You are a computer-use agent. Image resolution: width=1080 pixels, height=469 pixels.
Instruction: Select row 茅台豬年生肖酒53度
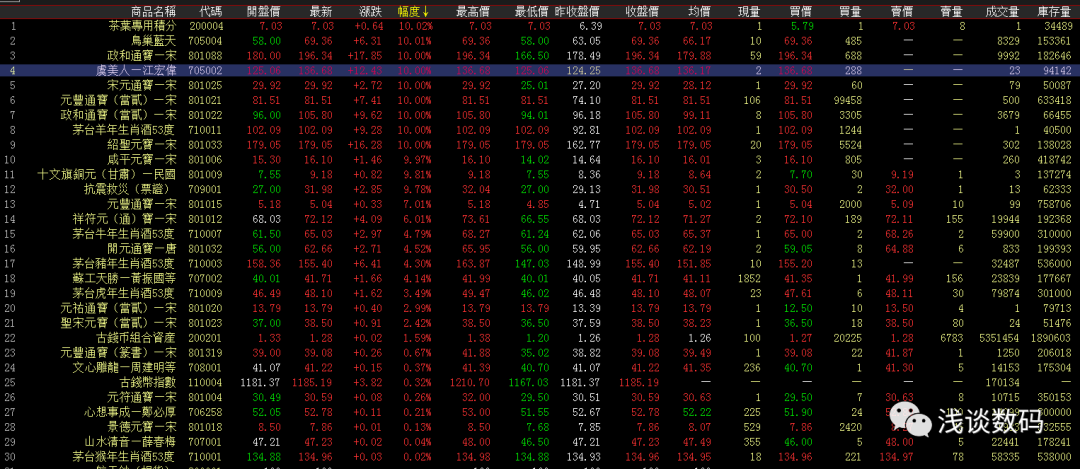coord(540,263)
